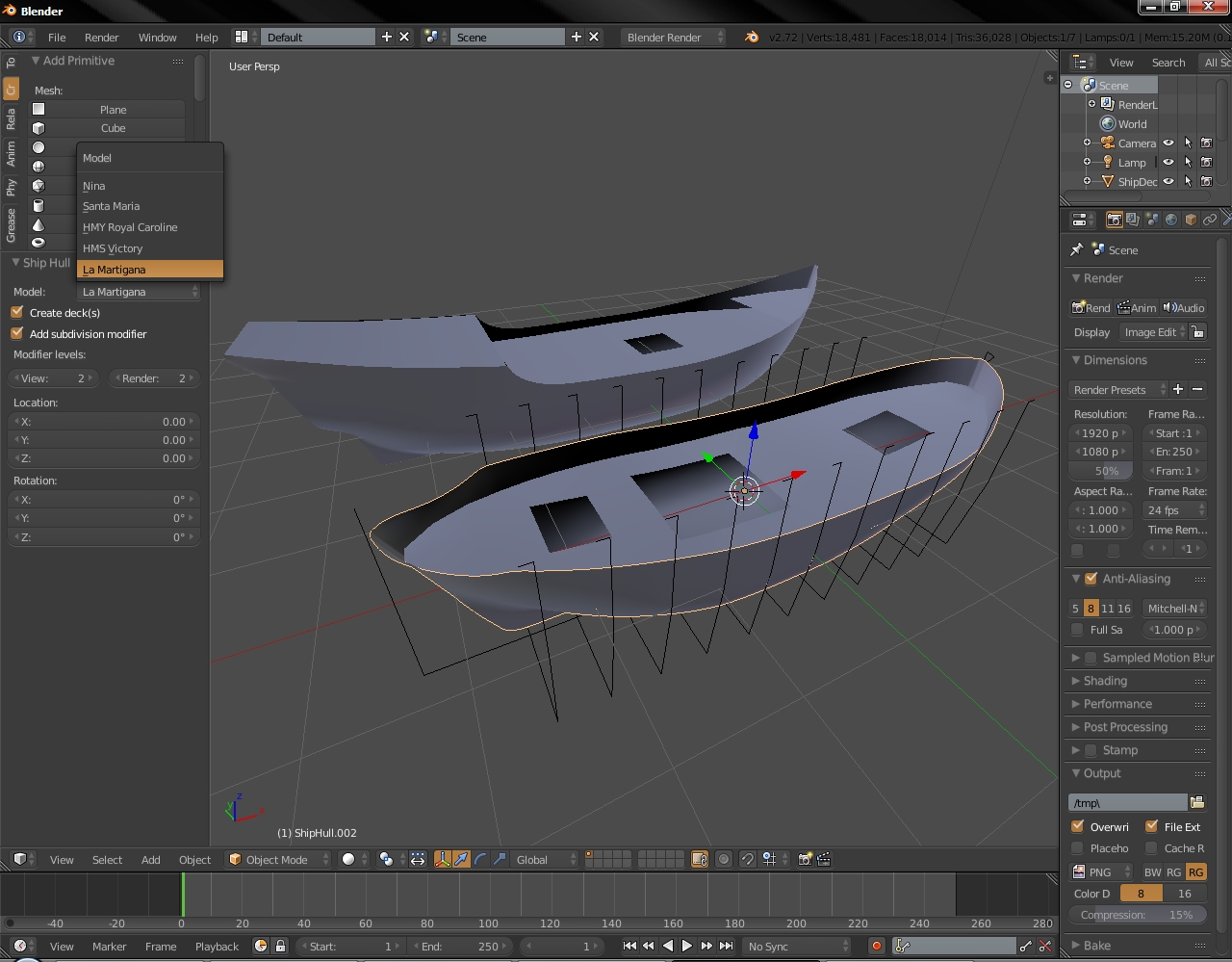
Task: Uncheck the Create deck(s) checkbox
Action: click(x=17, y=312)
